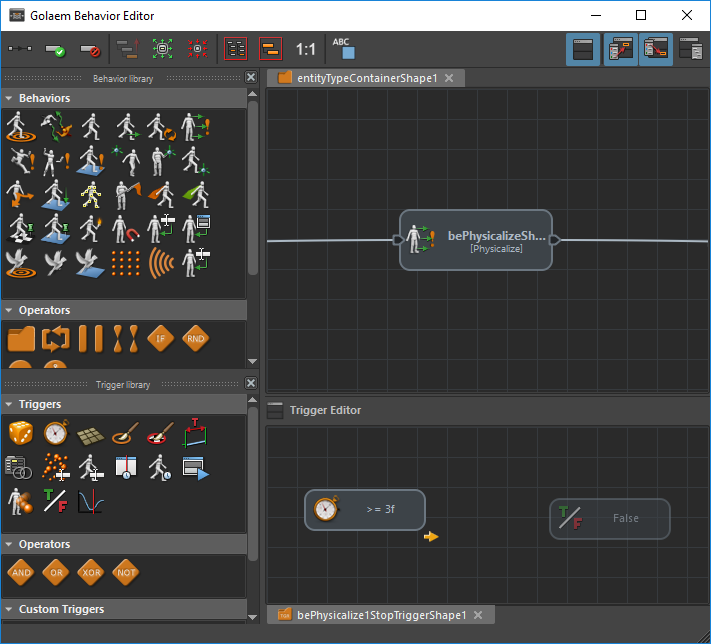Click the stop trigger red forbidden icon
This screenshot has height=644, width=711.
(90, 49)
